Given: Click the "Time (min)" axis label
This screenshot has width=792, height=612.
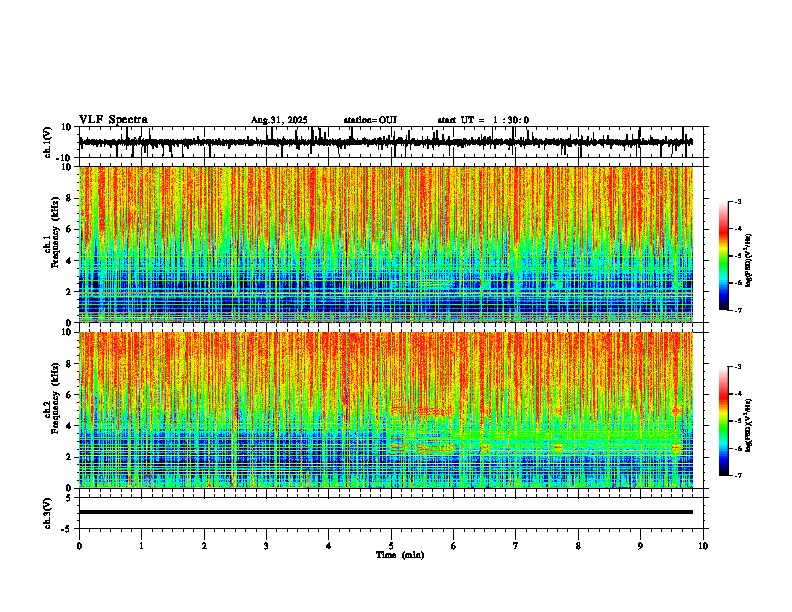Looking at the screenshot, I should [x=400, y=555].
